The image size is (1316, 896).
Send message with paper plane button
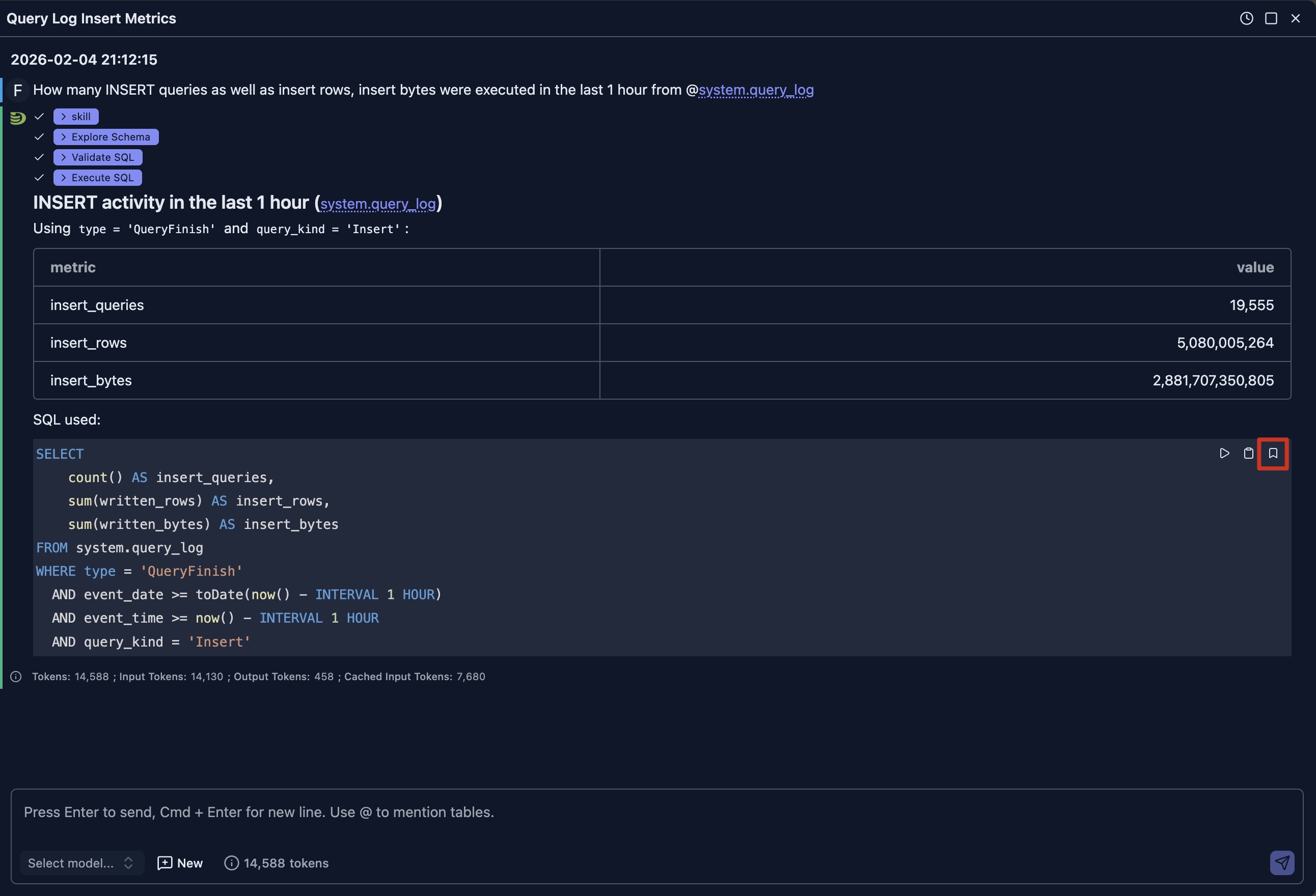tap(1282, 862)
